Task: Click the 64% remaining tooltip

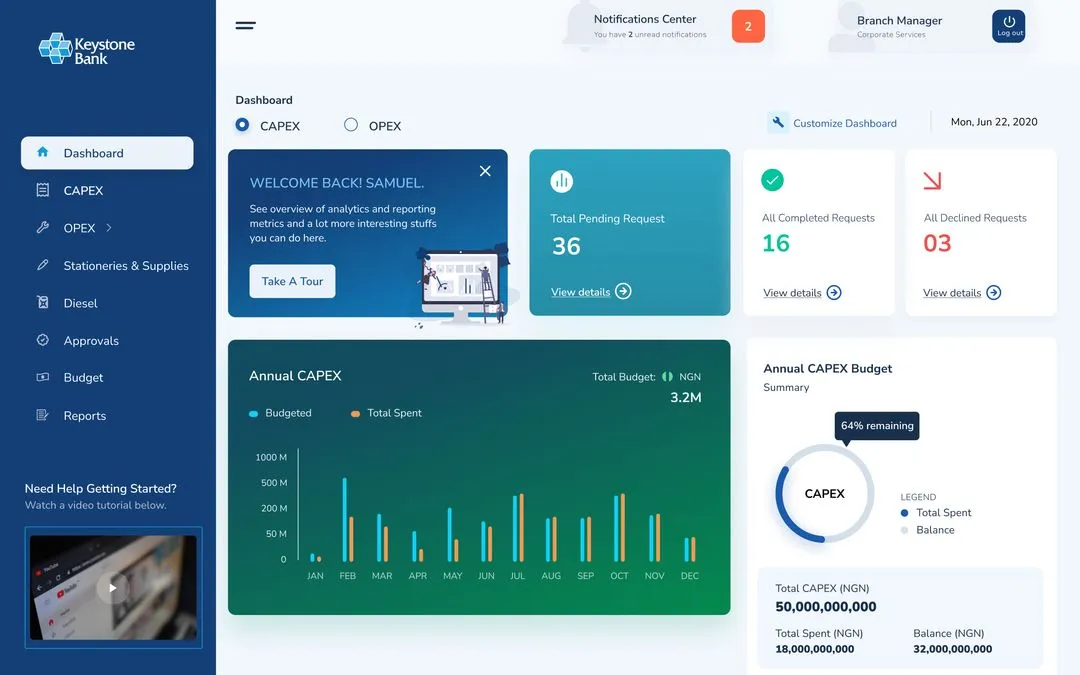Action: [x=877, y=426]
